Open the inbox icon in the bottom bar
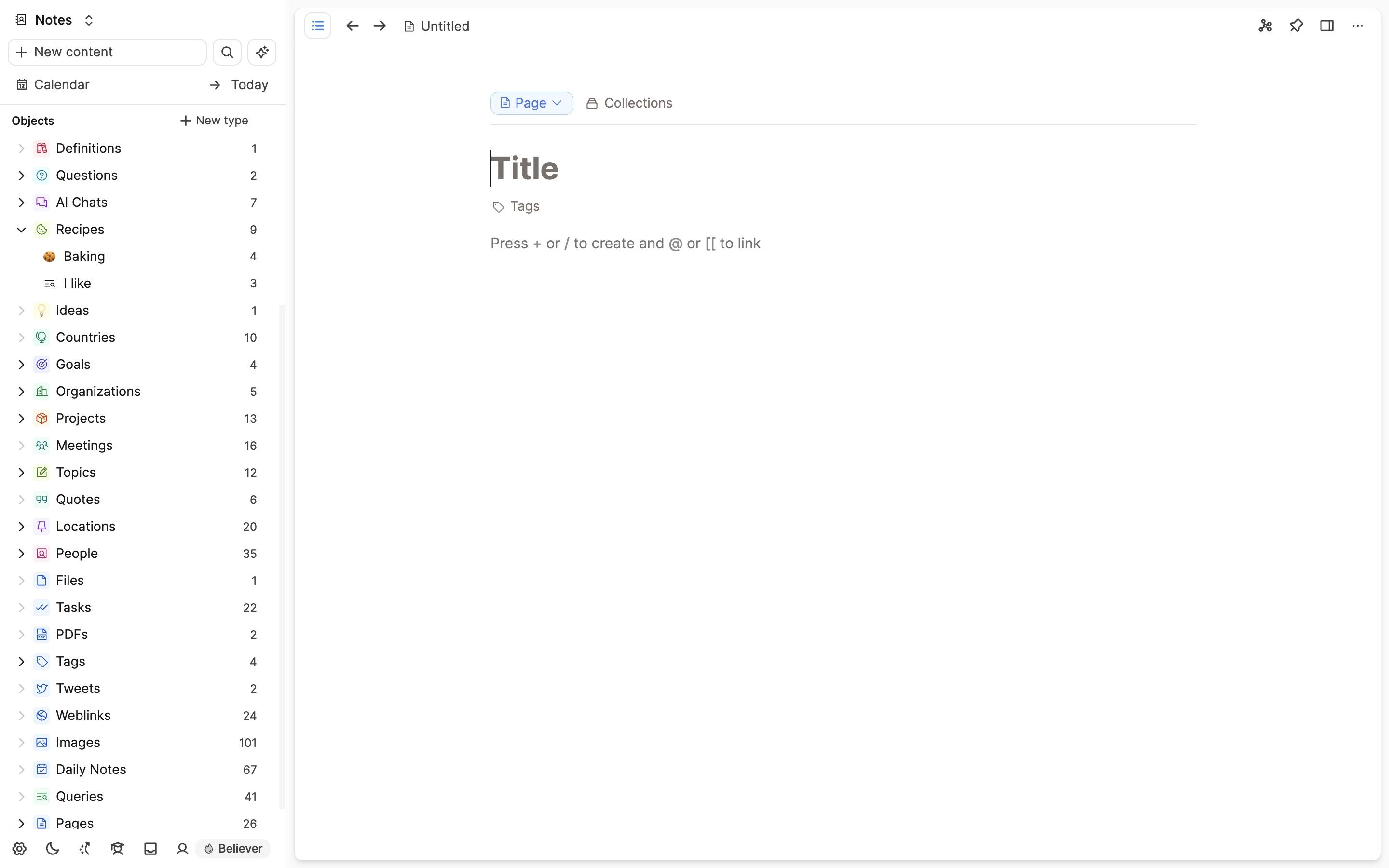 (x=150, y=849)
